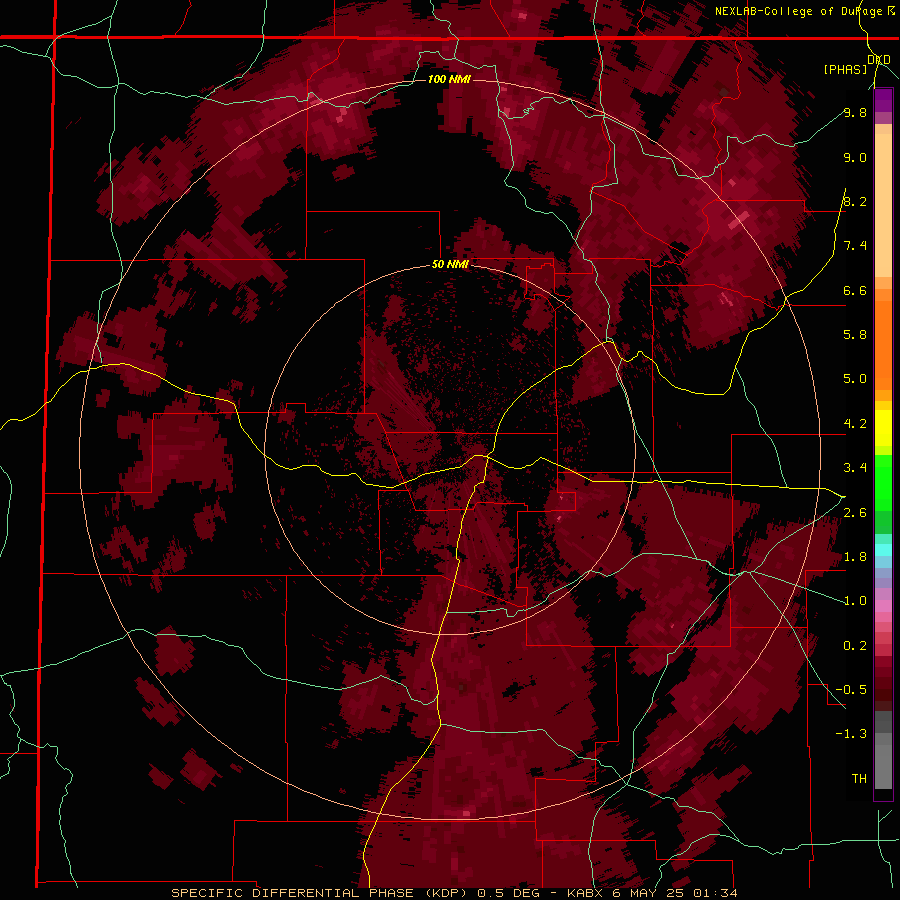900x900 pixels.
Task: Pick the cyan color bar segment
Action: [883, 550]
